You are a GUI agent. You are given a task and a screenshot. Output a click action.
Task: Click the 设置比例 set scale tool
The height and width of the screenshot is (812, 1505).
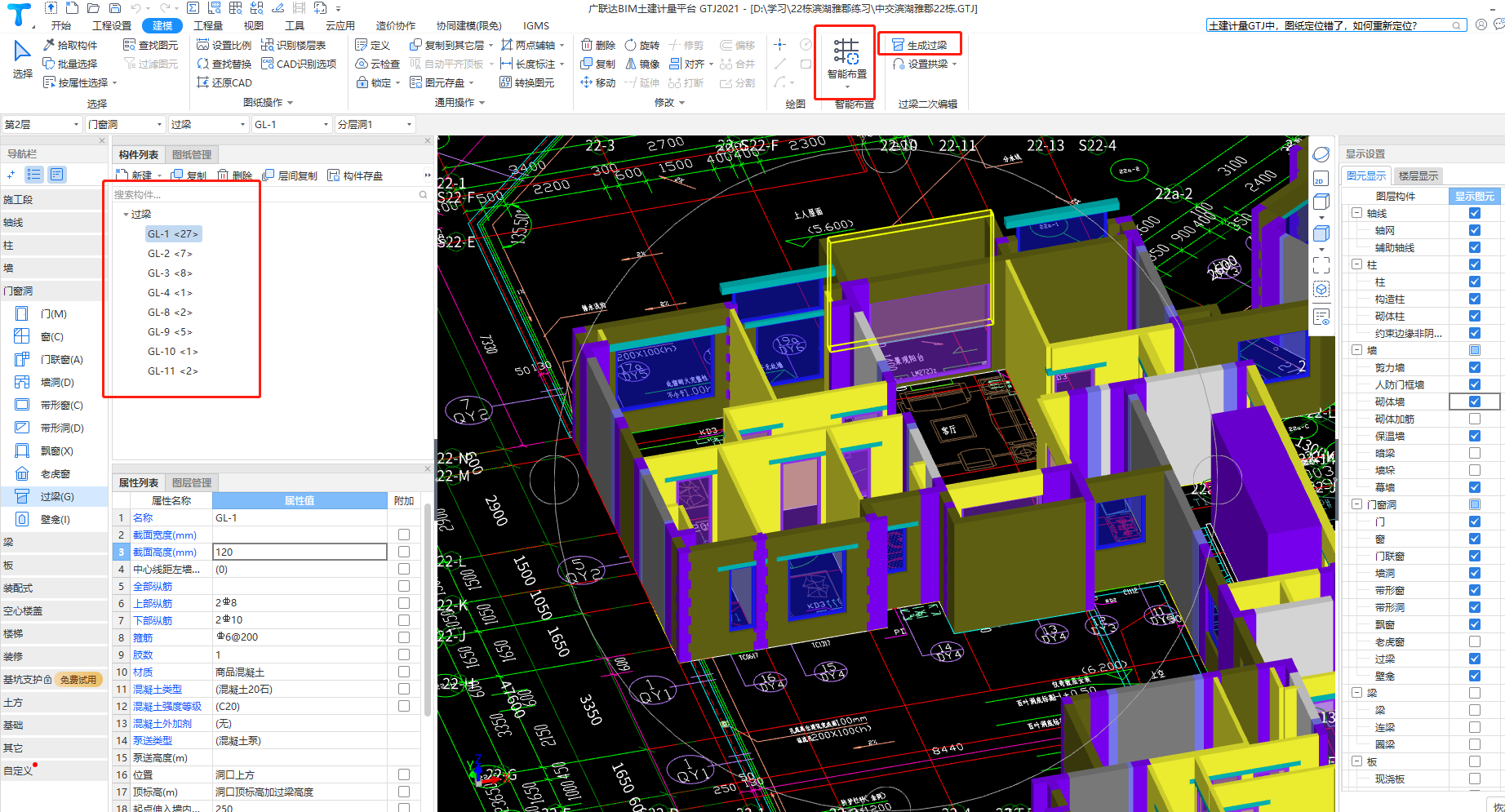pyautogui.click(x=224, y=45)
